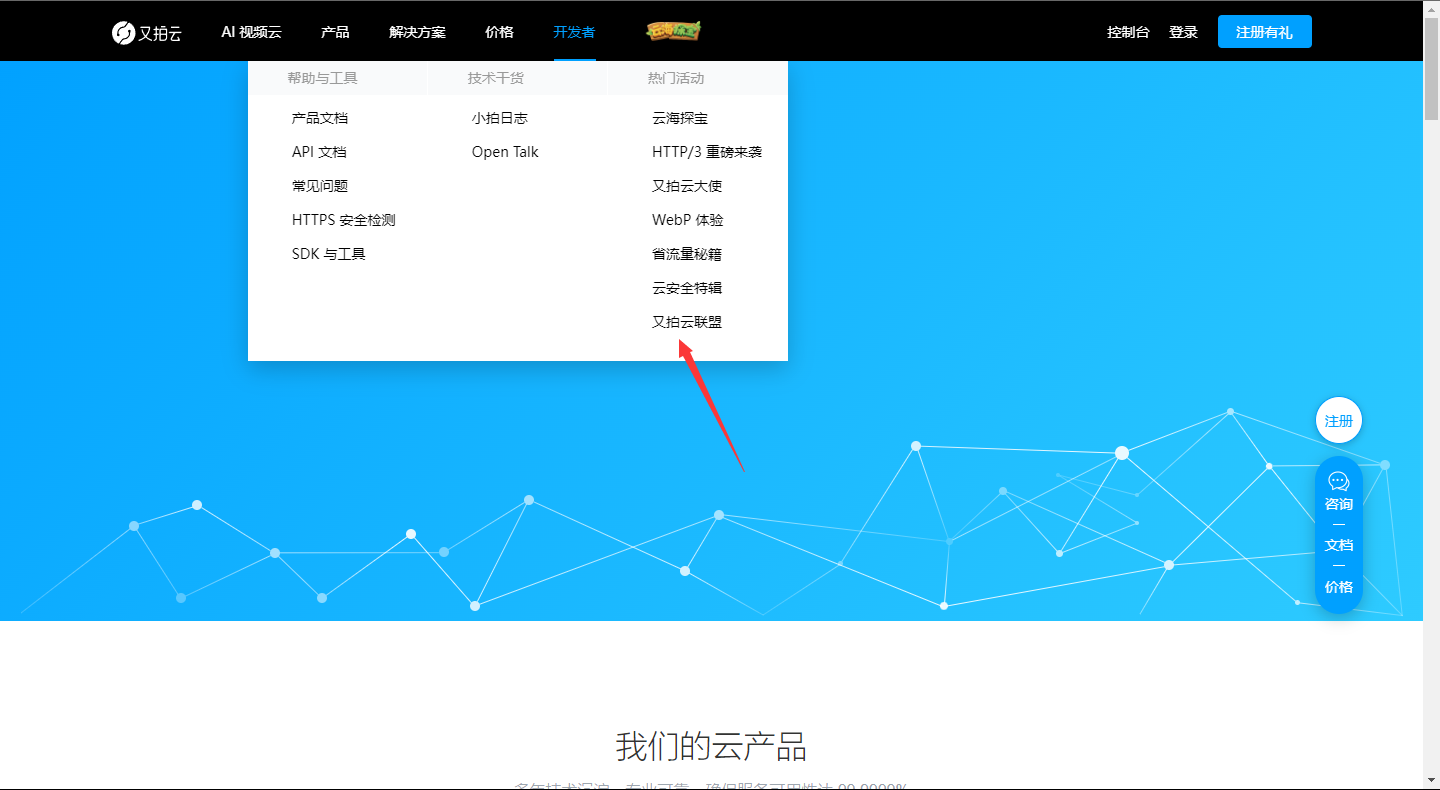This screenshot has width=1440, height=790.
Task: Open 文档 from the floating side panel
Action: coord(1338,545)
